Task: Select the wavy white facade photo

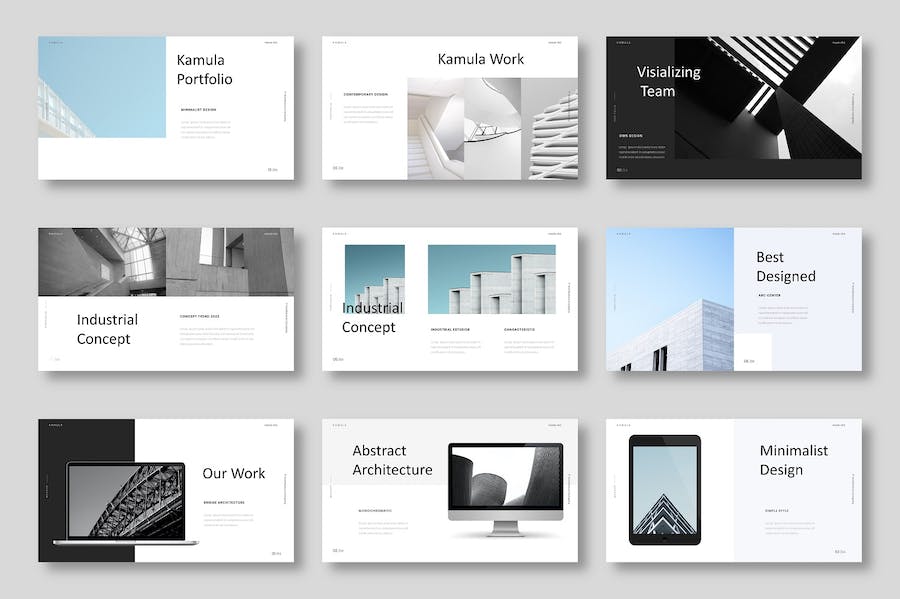Action: pos(550,129)
